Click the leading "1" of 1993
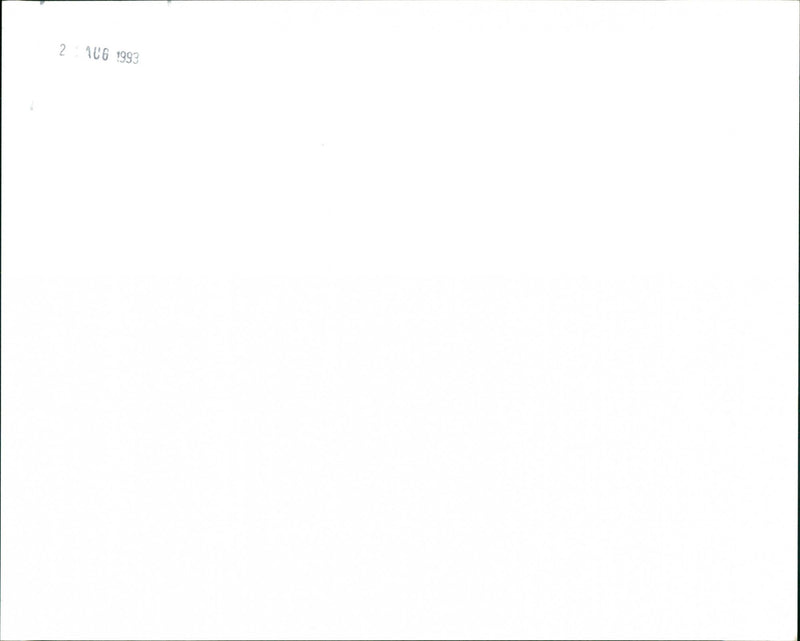Viewport: 800px width, 641px height. point(118,56)
